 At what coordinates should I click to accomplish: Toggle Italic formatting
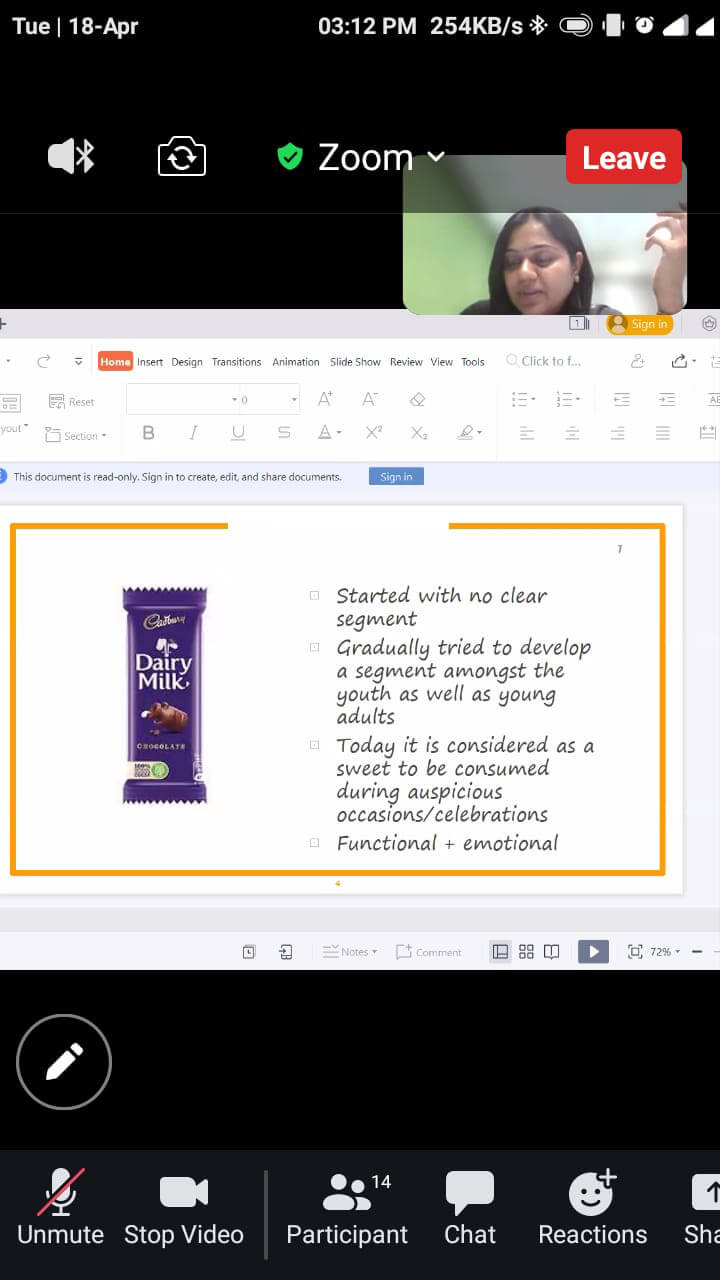click(193, 433)
